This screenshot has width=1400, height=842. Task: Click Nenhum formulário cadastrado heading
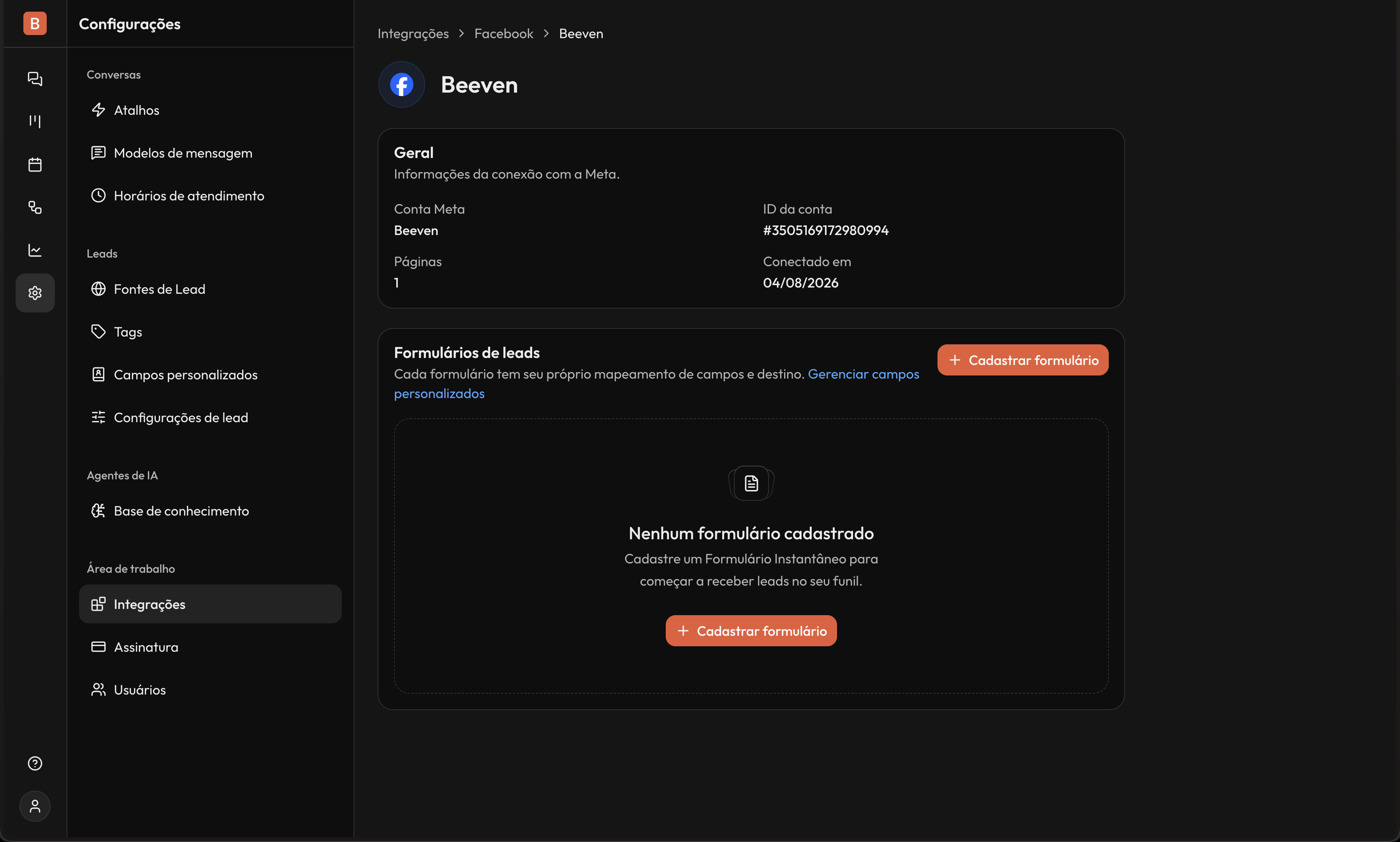click(751, 533)
